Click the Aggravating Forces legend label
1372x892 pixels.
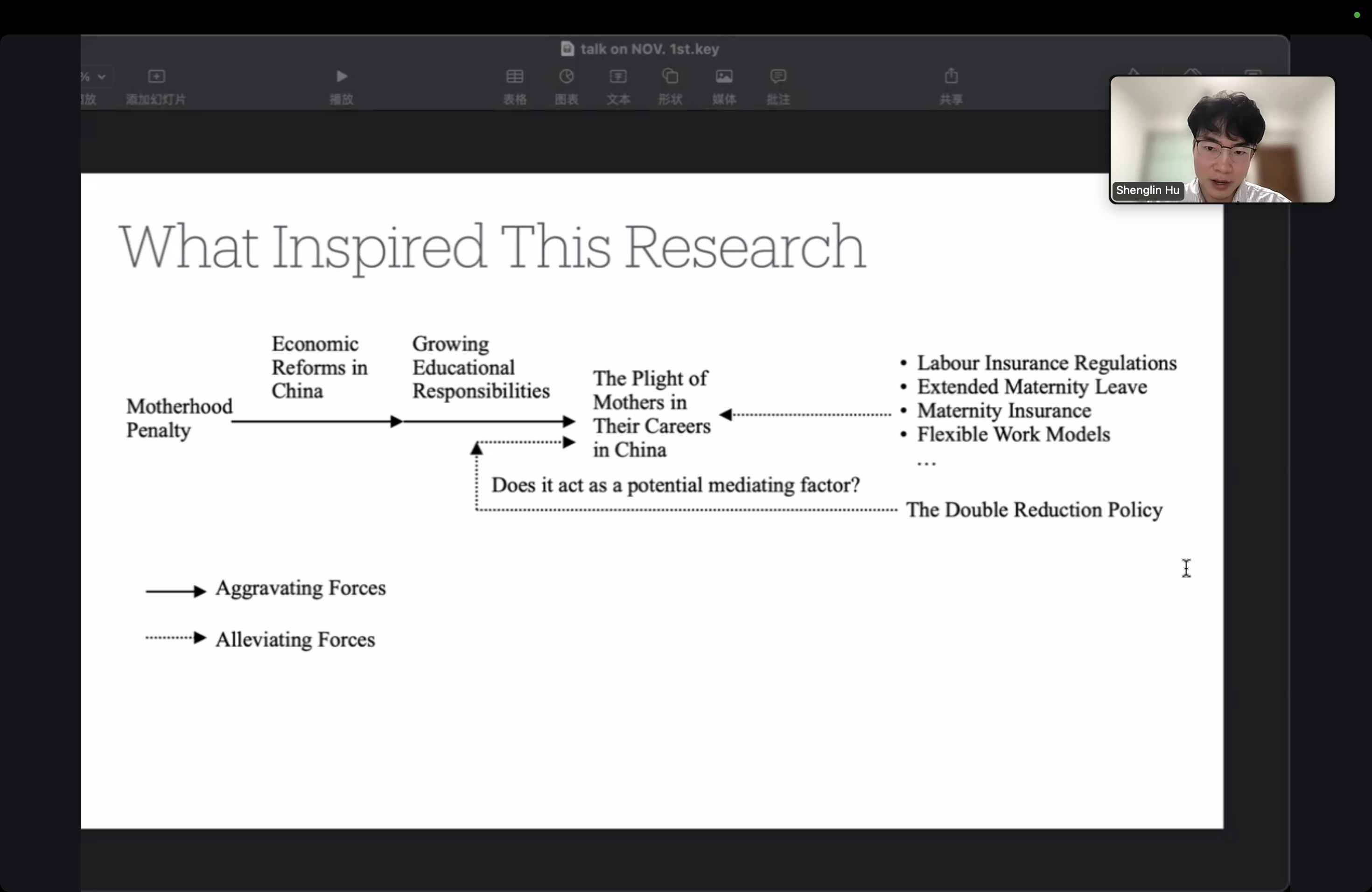(301, 588)
